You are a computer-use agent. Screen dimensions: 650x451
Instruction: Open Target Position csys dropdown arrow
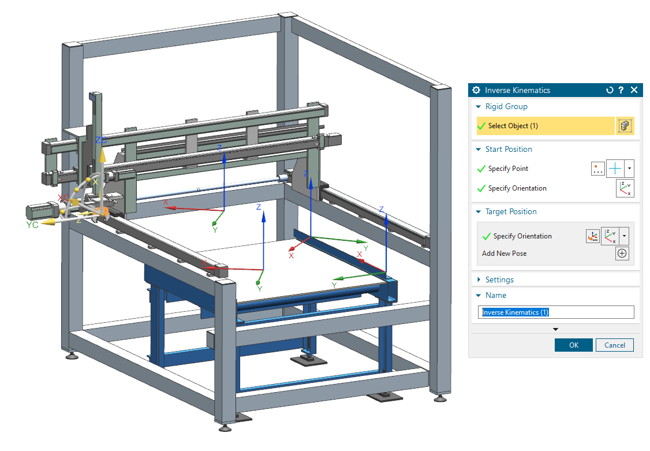click(x=625, y=236)
